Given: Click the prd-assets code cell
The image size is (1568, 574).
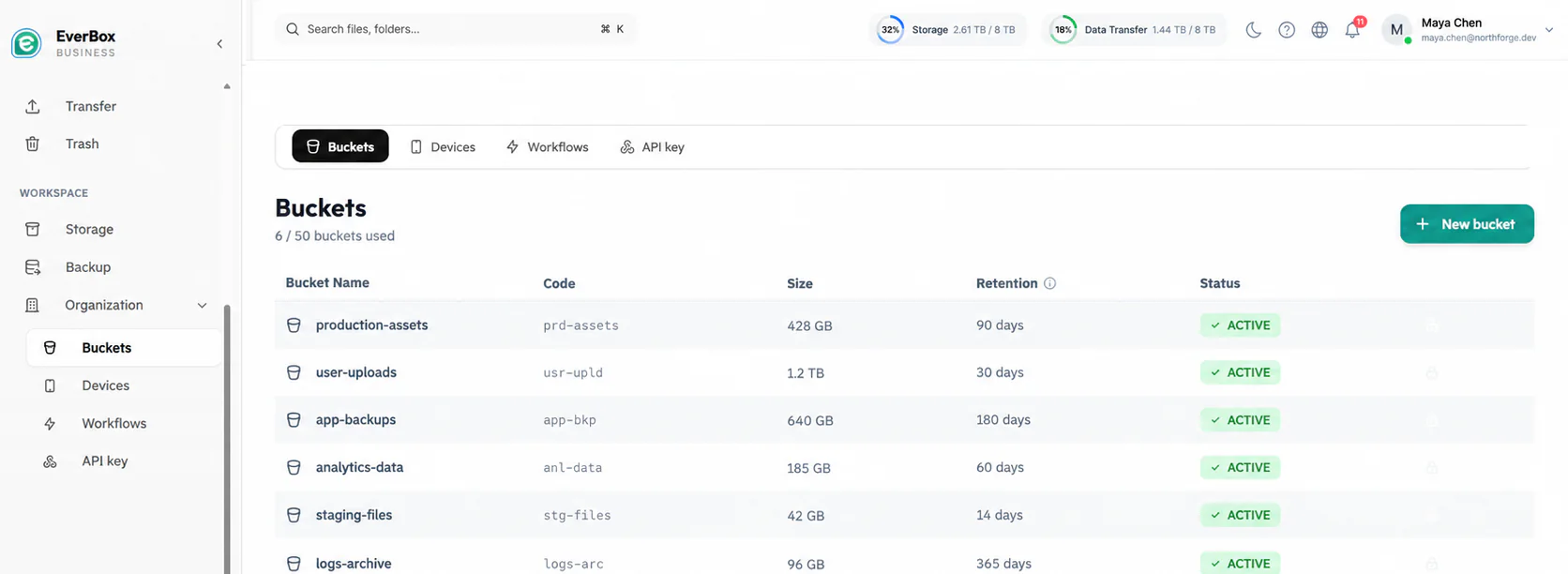Looking at the screenshot, I should click(x=581, y=325).
